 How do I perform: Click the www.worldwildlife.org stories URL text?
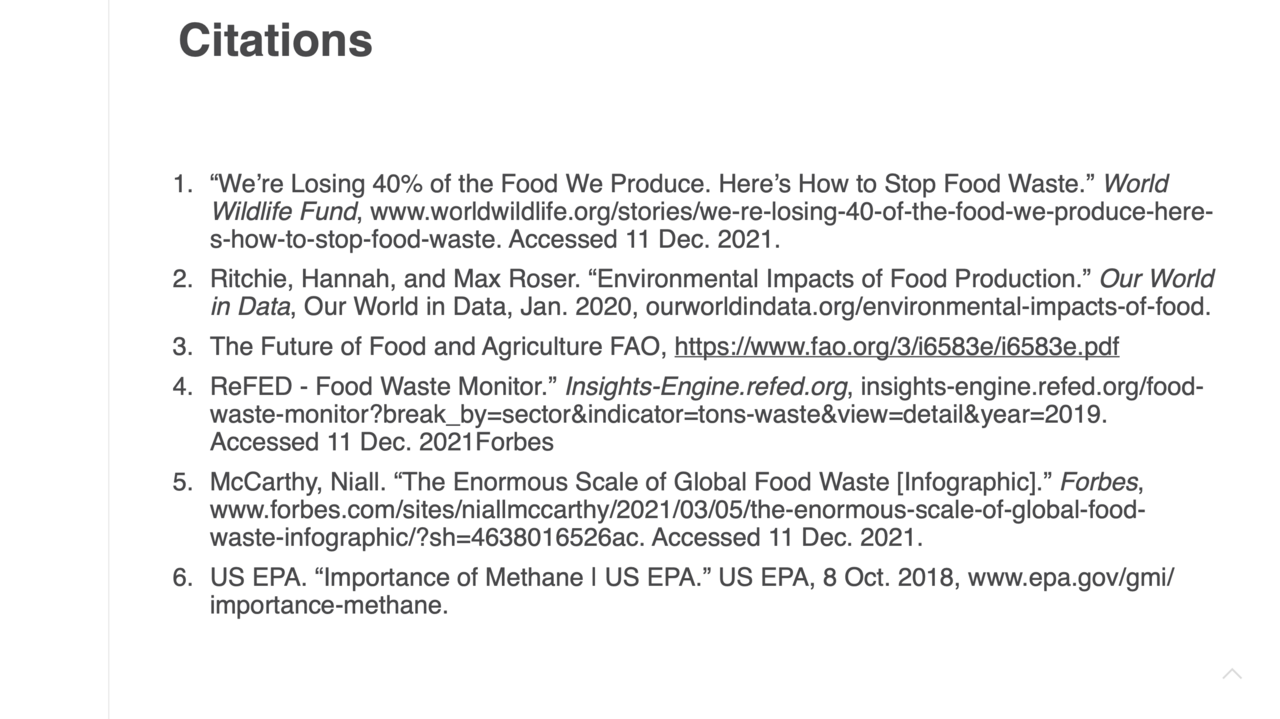click(712, 226)
